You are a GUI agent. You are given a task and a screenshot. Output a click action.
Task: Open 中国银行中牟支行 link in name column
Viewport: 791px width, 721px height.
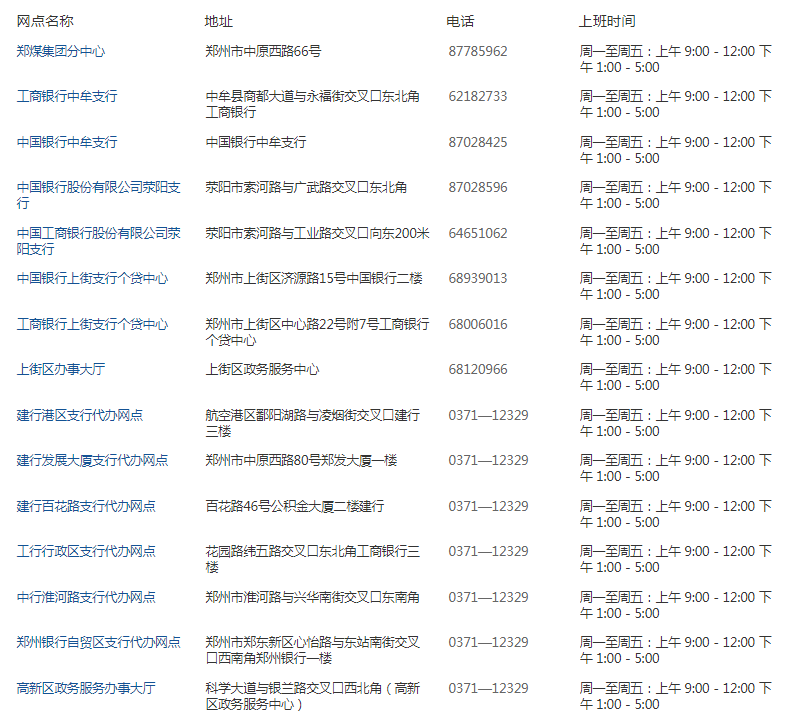(67, 142)
